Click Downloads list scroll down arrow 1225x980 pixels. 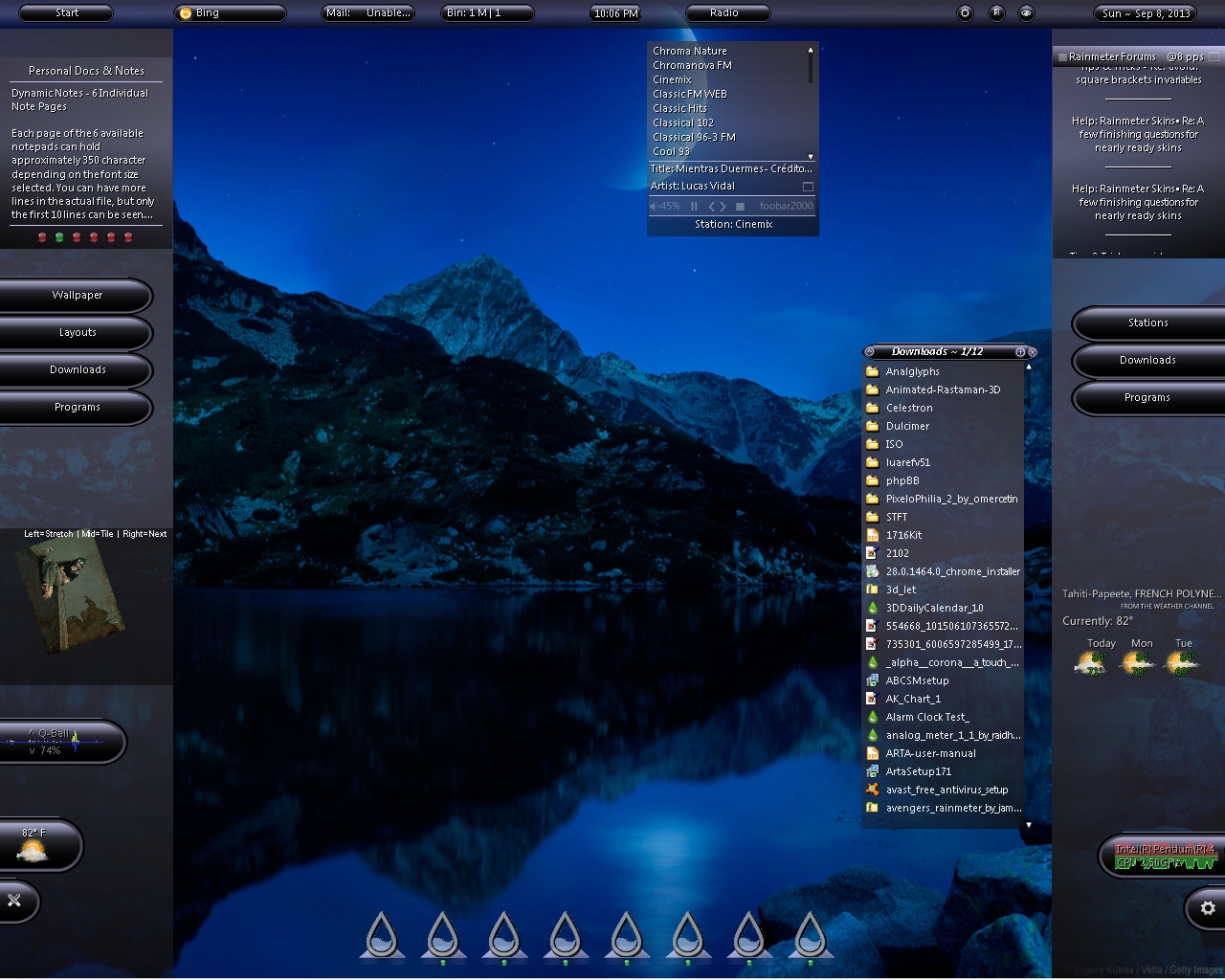pyautogui.click(x=1029, y=824)
